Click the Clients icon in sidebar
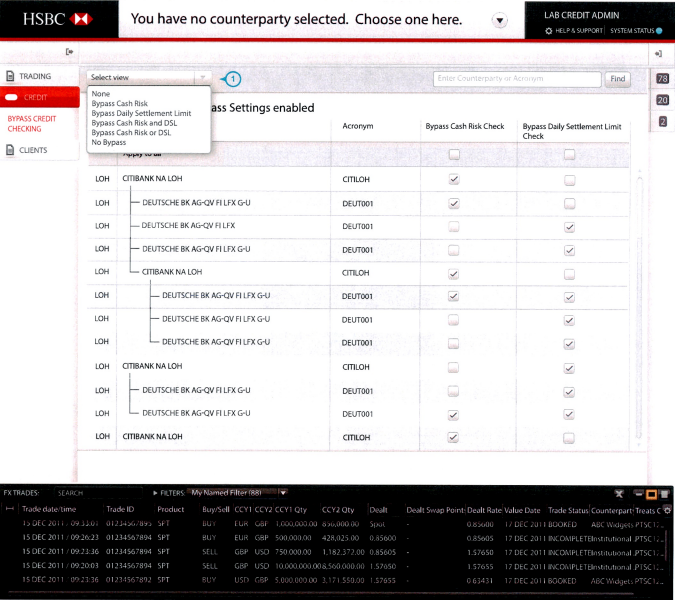This screenshot has height=600, width=675. 12,150
